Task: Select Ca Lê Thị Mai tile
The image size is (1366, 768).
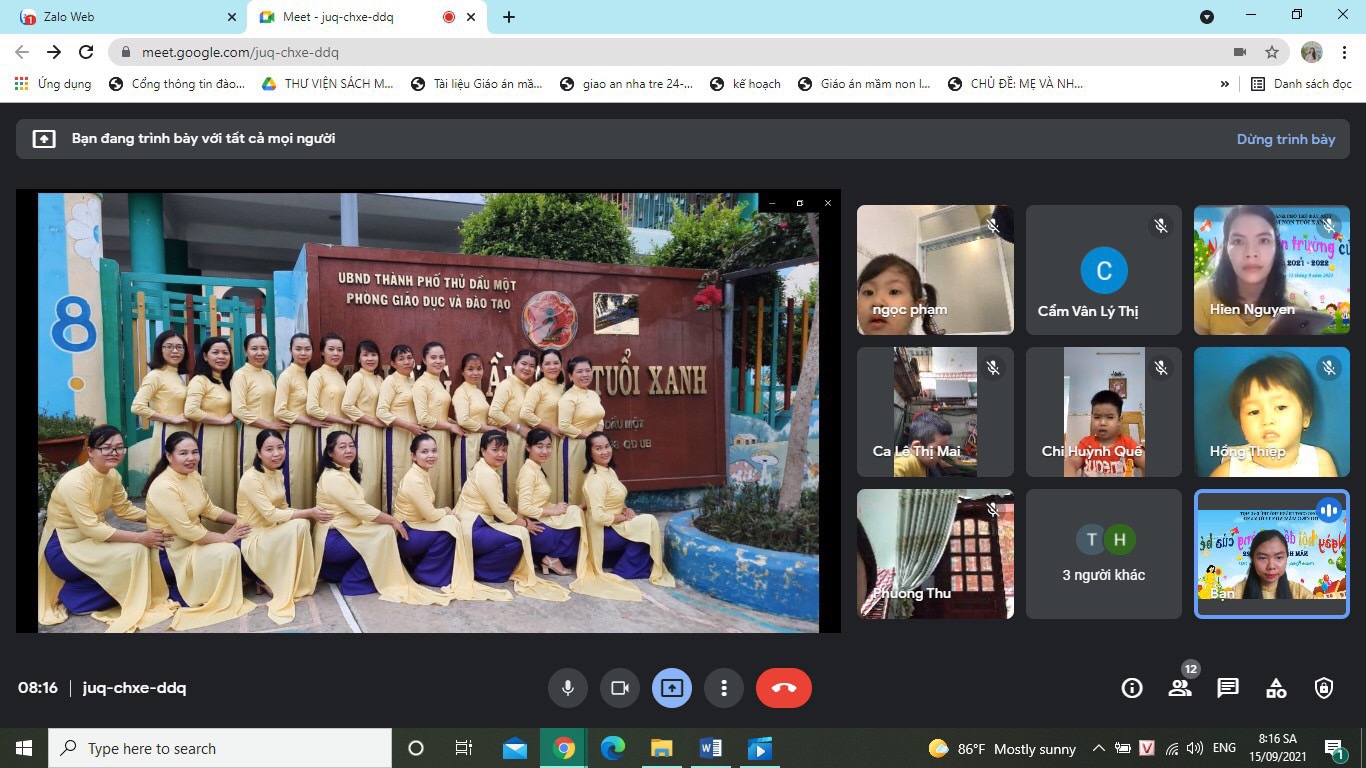Action: click(x=935, y=412)
